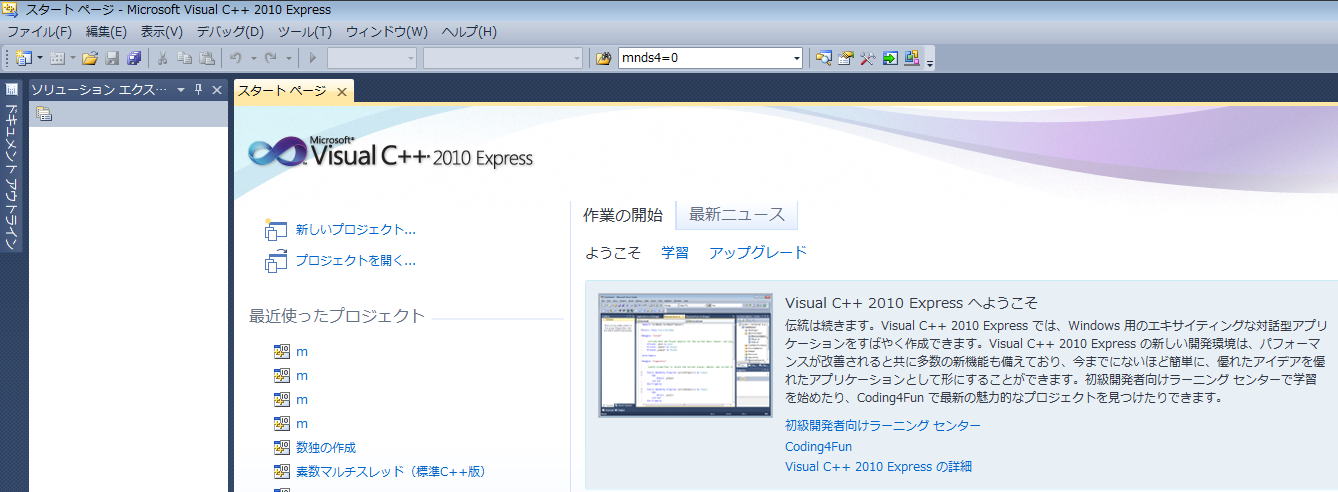
Task: Close the スタート ページ tab
Action: tap(341, 91)
